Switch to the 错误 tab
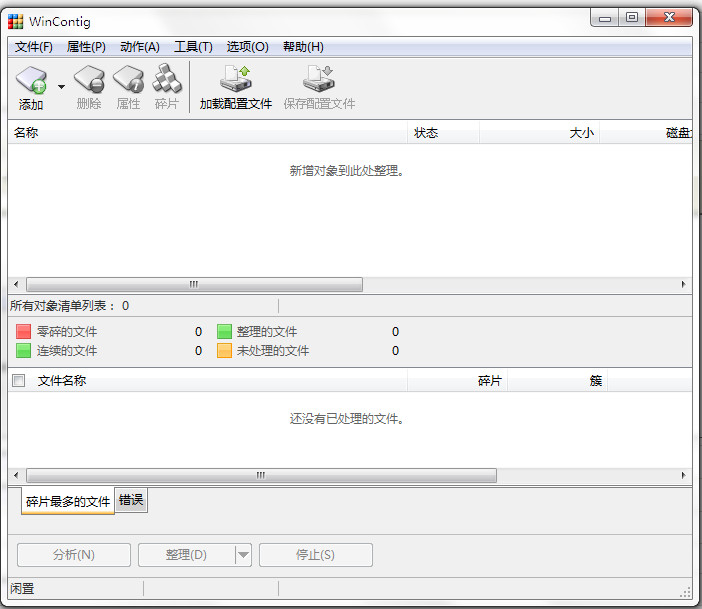The width and height of the screenshot is (702, 609). click(x=131, y=500)
